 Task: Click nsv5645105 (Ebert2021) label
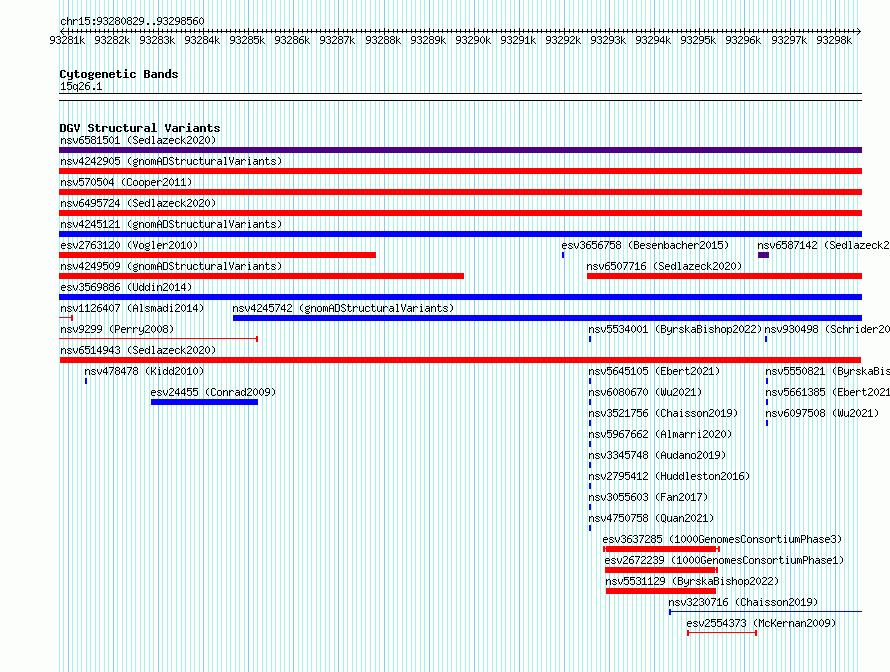tap(654, 371)
